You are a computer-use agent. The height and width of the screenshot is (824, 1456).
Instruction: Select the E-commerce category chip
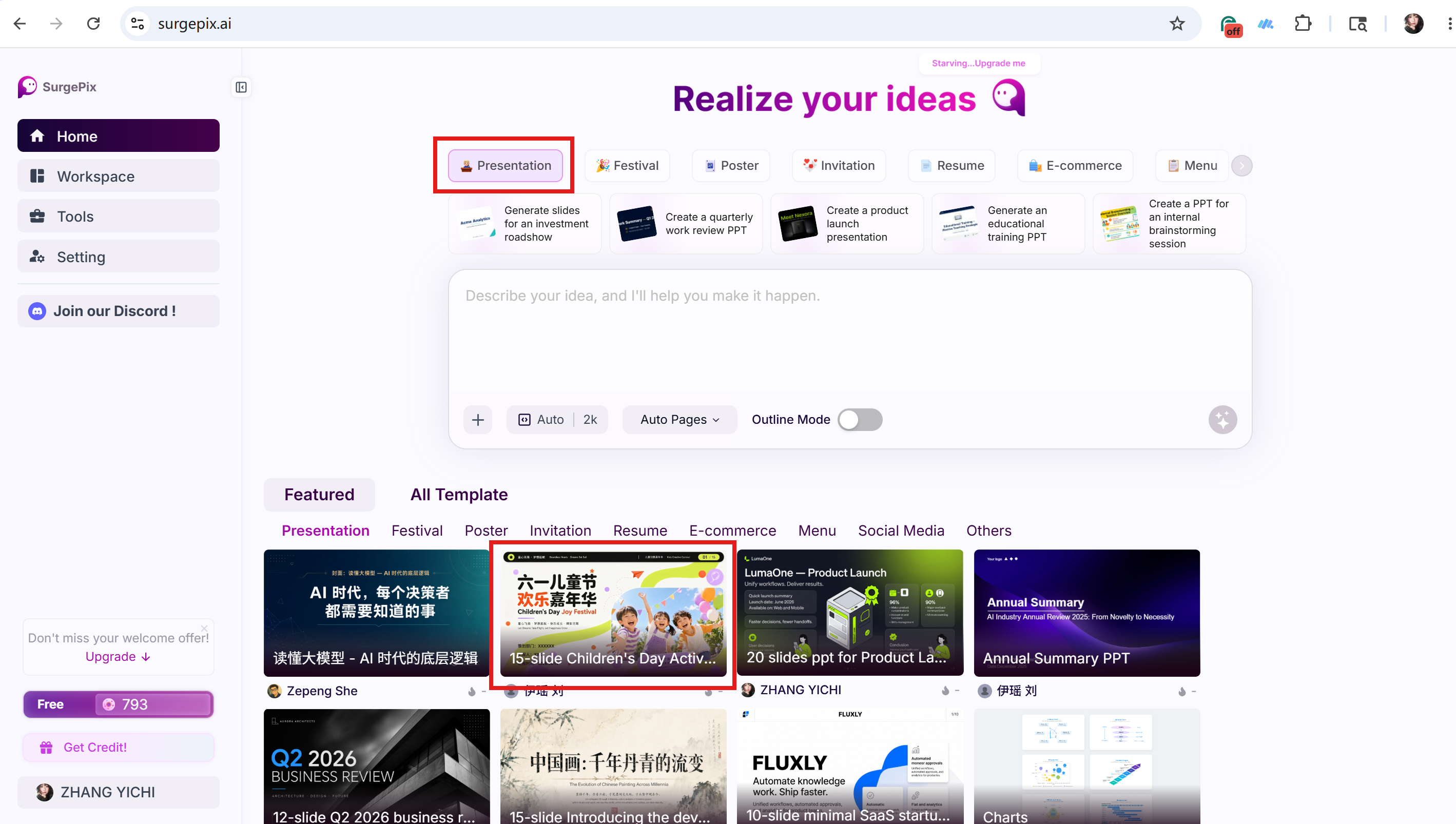(x=1075, y=165)
